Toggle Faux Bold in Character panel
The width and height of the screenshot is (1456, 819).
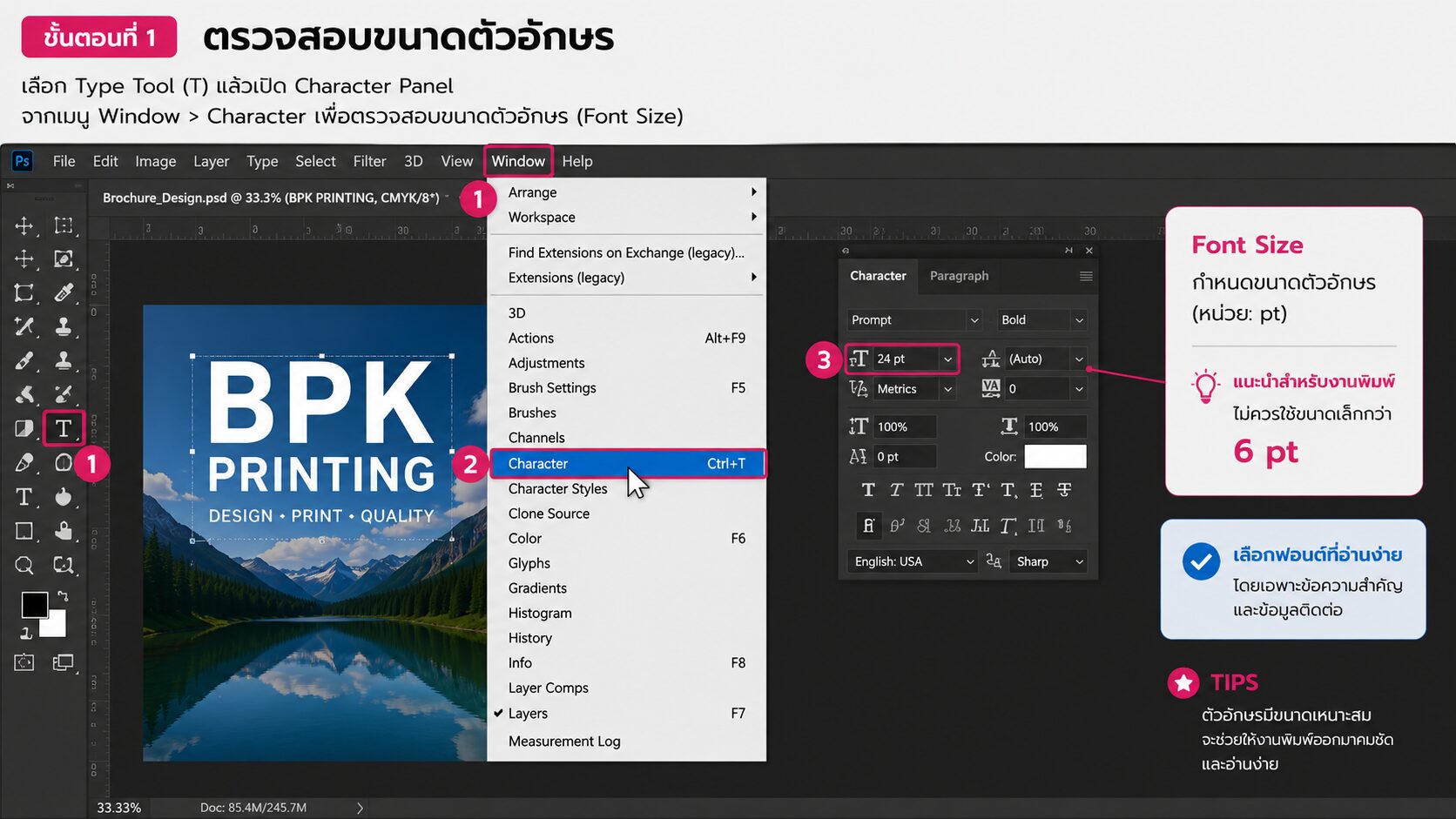(x=868, y=490)
